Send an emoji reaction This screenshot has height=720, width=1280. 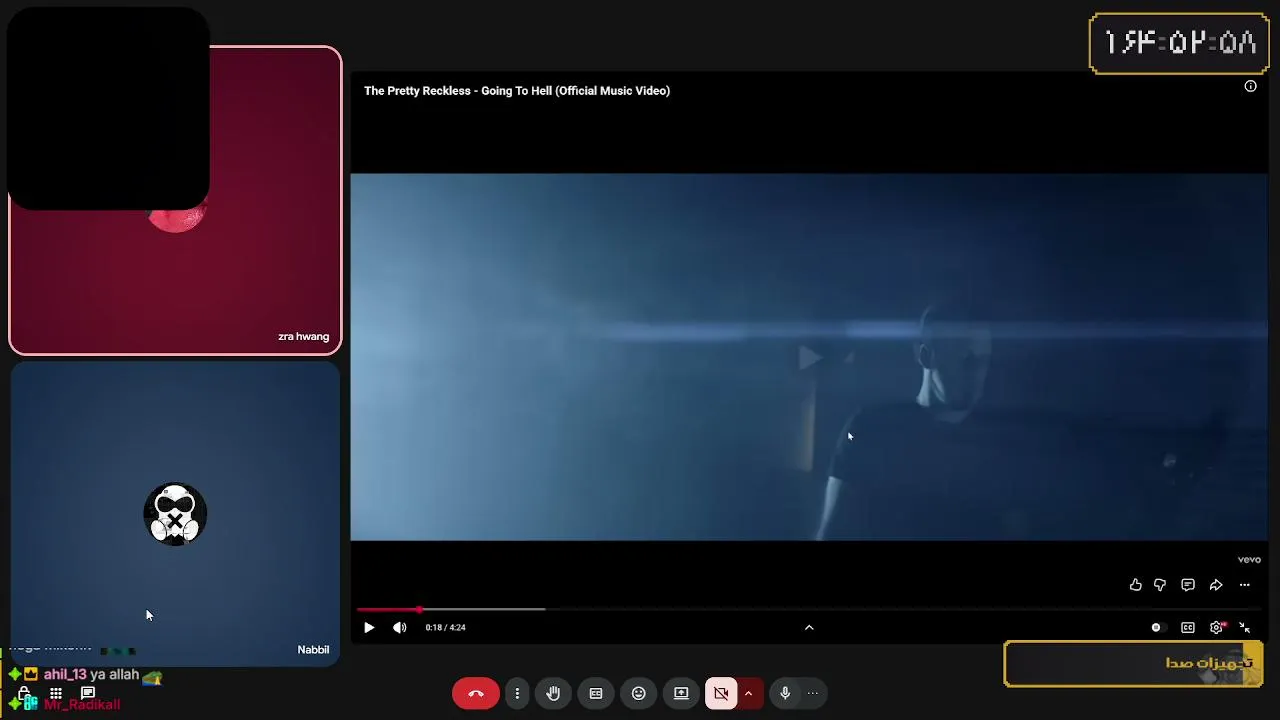point(639,694)
